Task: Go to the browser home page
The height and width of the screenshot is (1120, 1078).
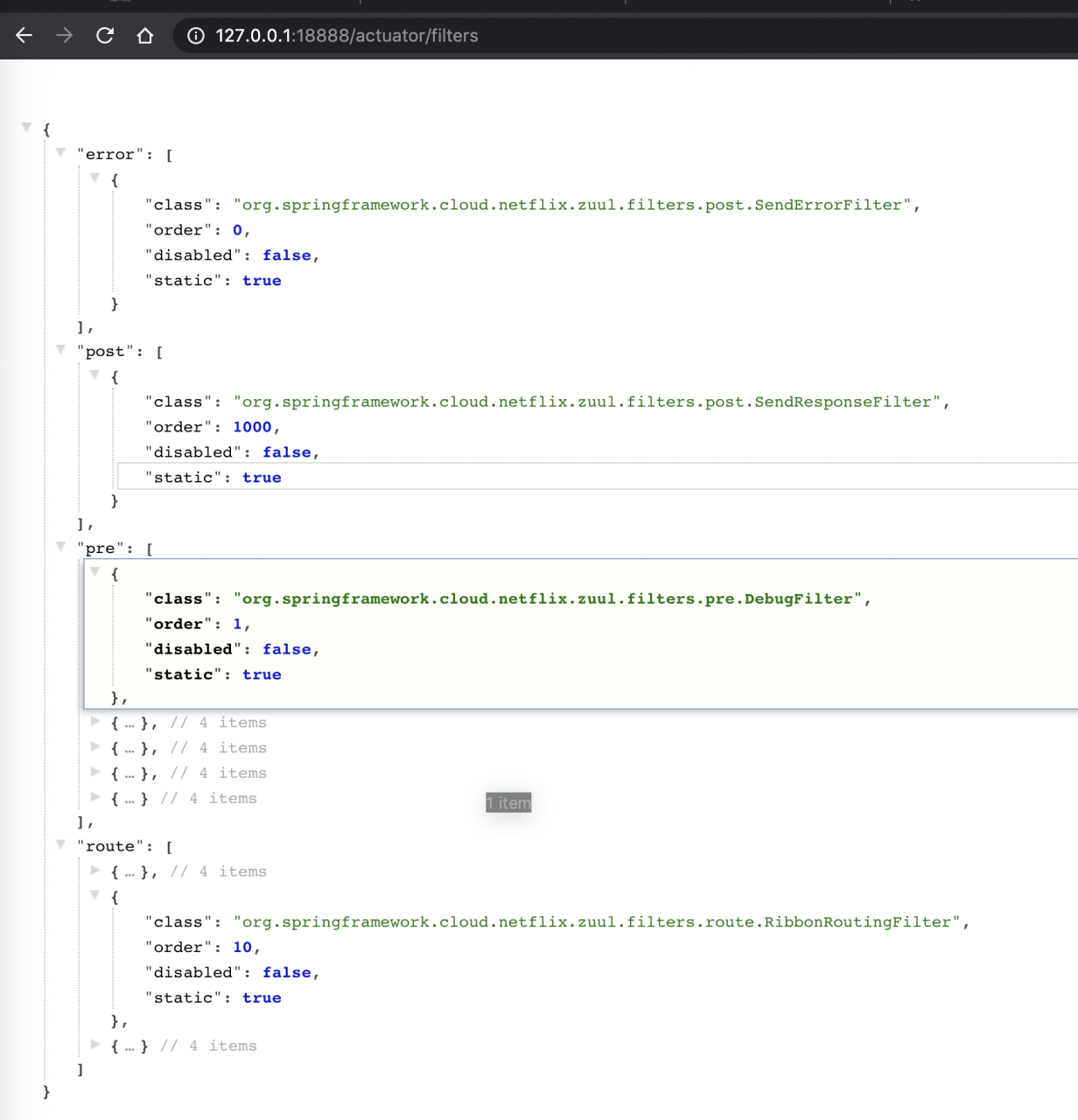Action: click(x=145, y=36)
